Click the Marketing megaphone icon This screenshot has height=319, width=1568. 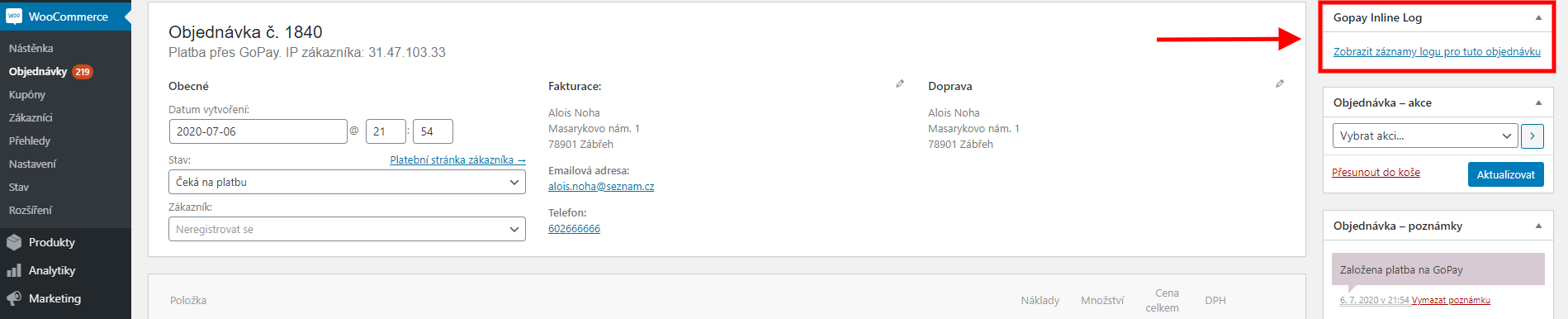(x=14, y=298)
